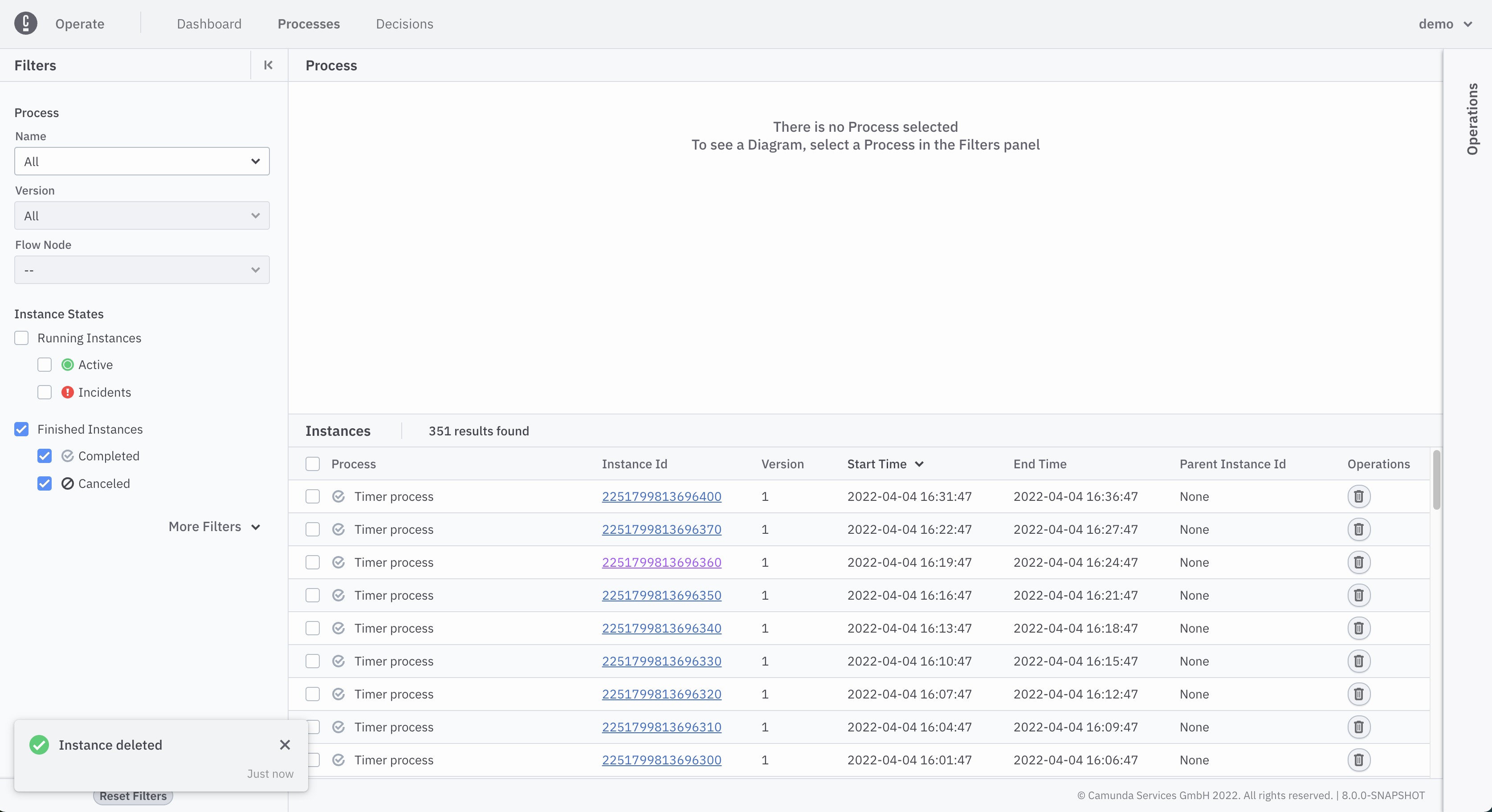Enable Running Instances checkbox

coord(21,338)
